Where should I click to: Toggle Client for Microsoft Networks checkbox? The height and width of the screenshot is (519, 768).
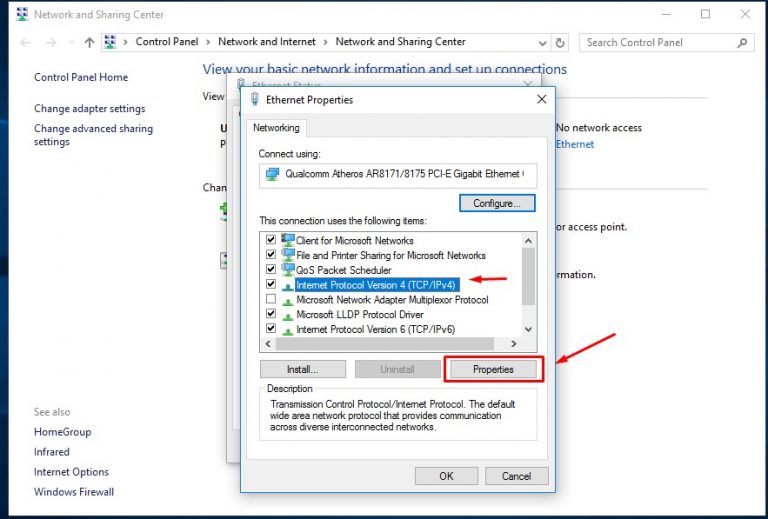pos(271,240)
